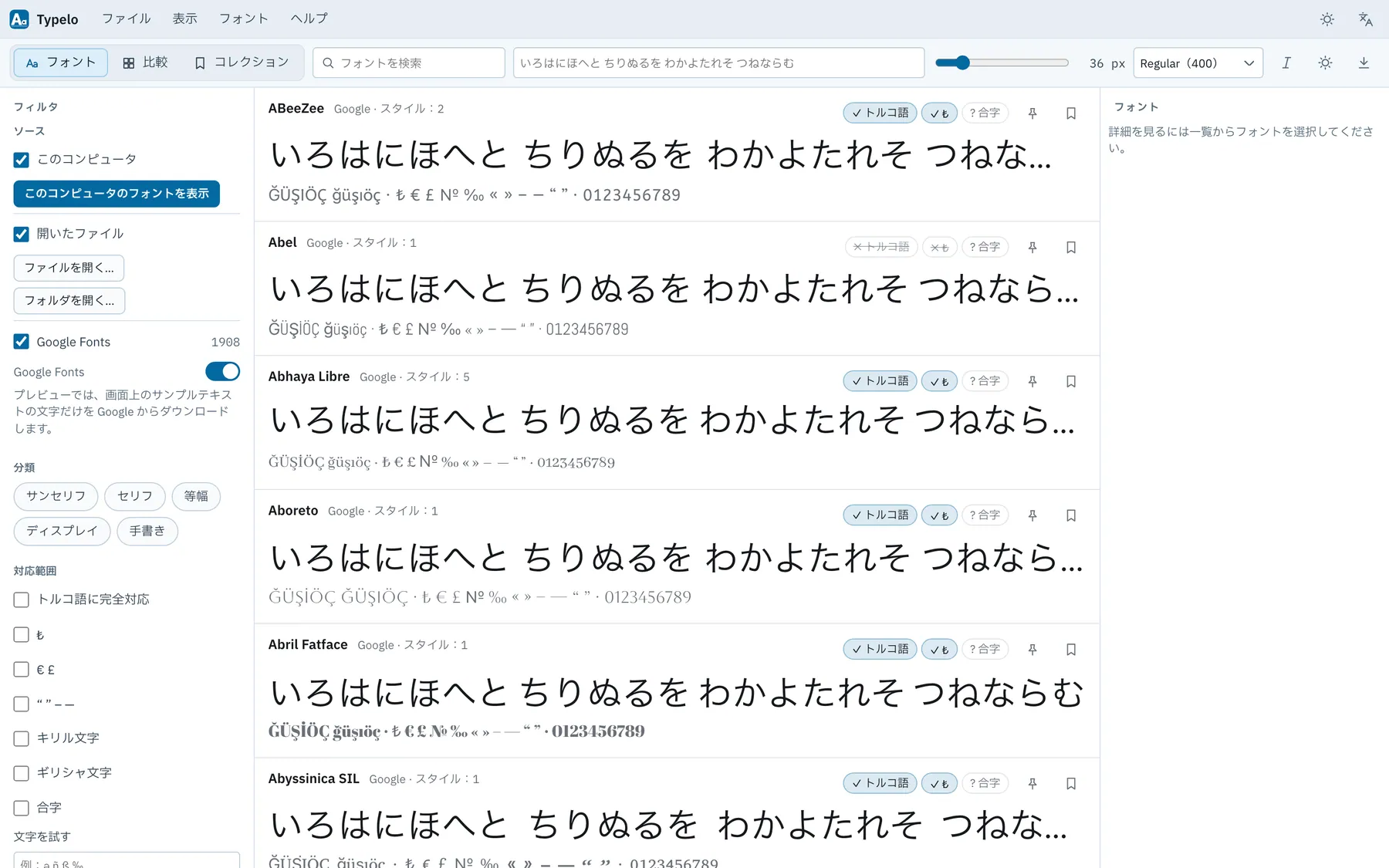Click the sample text input field
This screenshot has height=868, width=1389.
click(x=718, y=63)
